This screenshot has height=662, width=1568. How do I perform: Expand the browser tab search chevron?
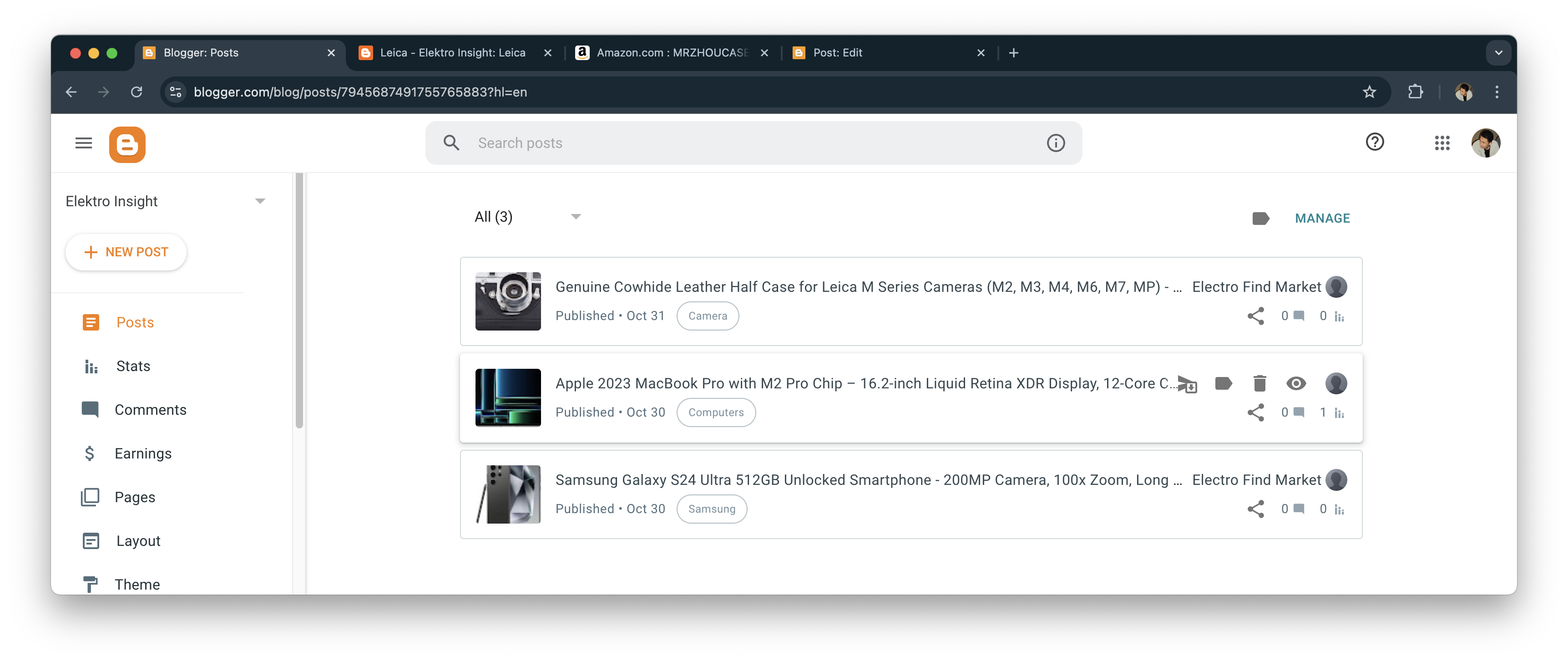point(1498,53)
